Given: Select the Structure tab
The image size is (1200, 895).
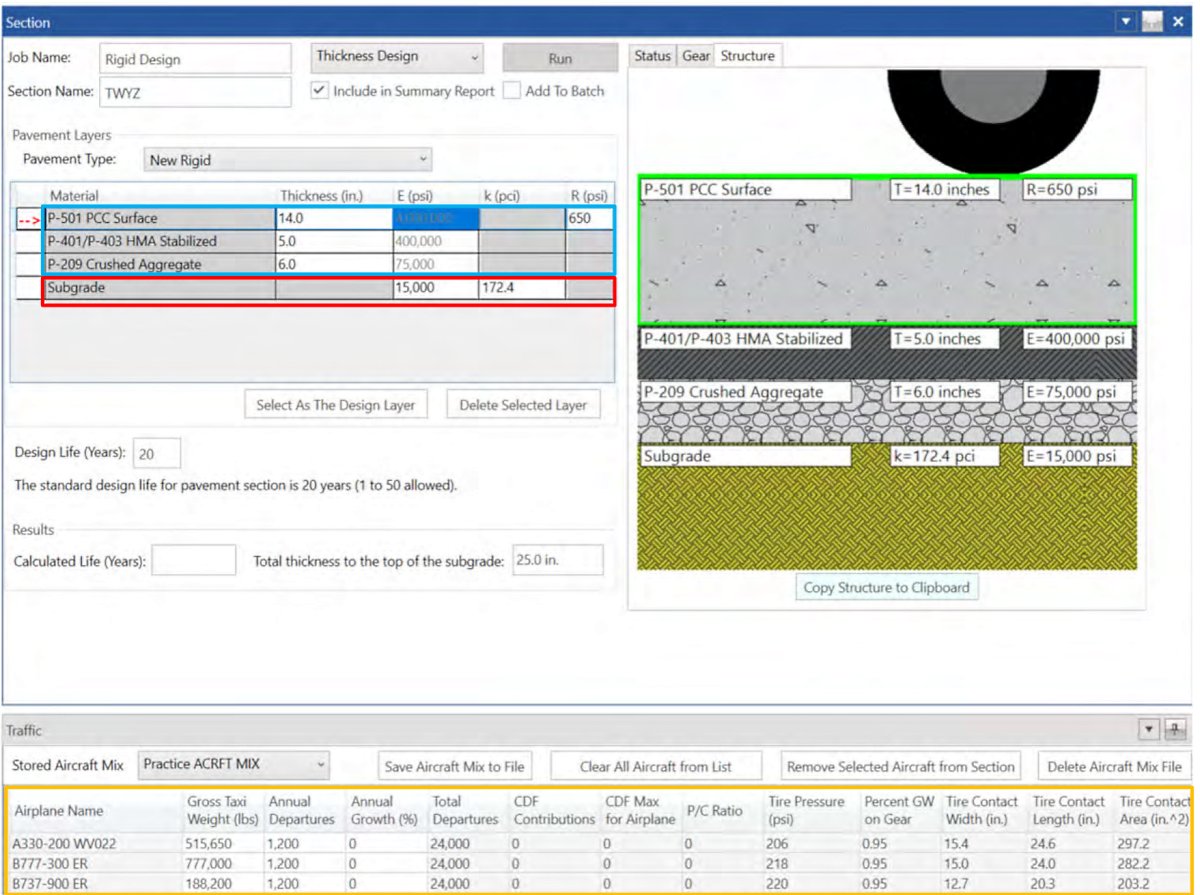Looking at the screenshot, I should click(748, 56).
